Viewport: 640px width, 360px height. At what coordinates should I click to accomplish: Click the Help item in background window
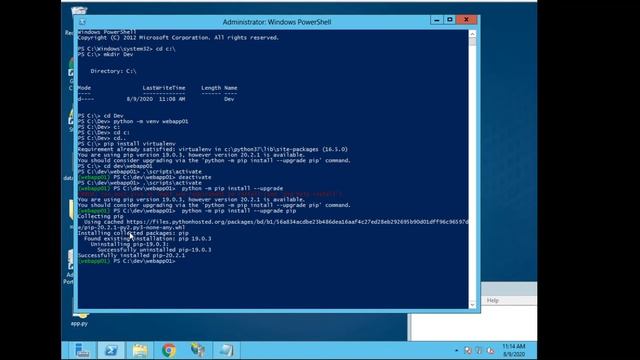coord(493,300)
